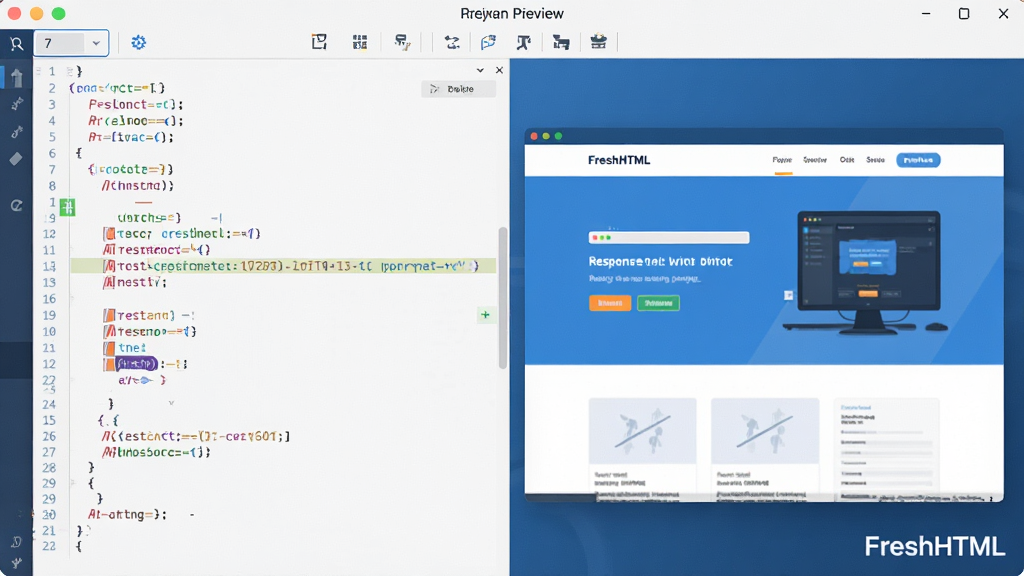Image resolution: width=1024 pixels, height=576 pixels.
Task: Click the third sidebar tool icon
Action: pos(17,132)
